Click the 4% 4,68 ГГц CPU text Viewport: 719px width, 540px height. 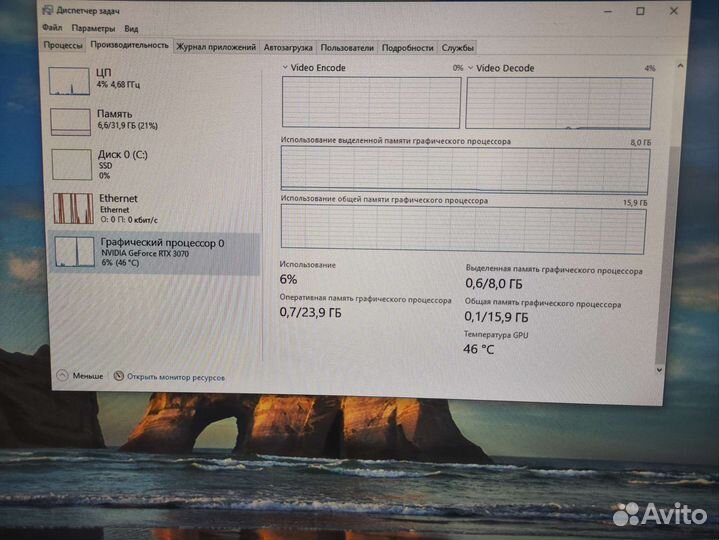pyautogui.click(x=118, y=84)
